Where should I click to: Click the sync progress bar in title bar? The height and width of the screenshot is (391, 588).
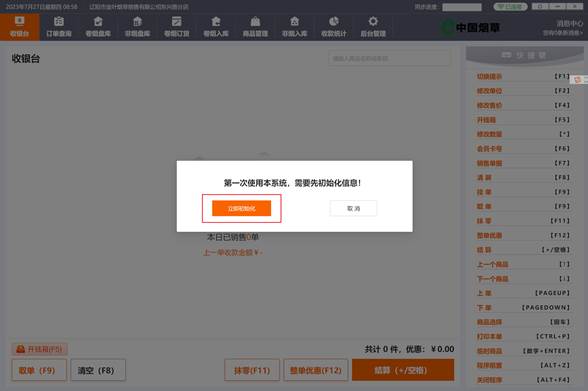(x=462, y=7)
